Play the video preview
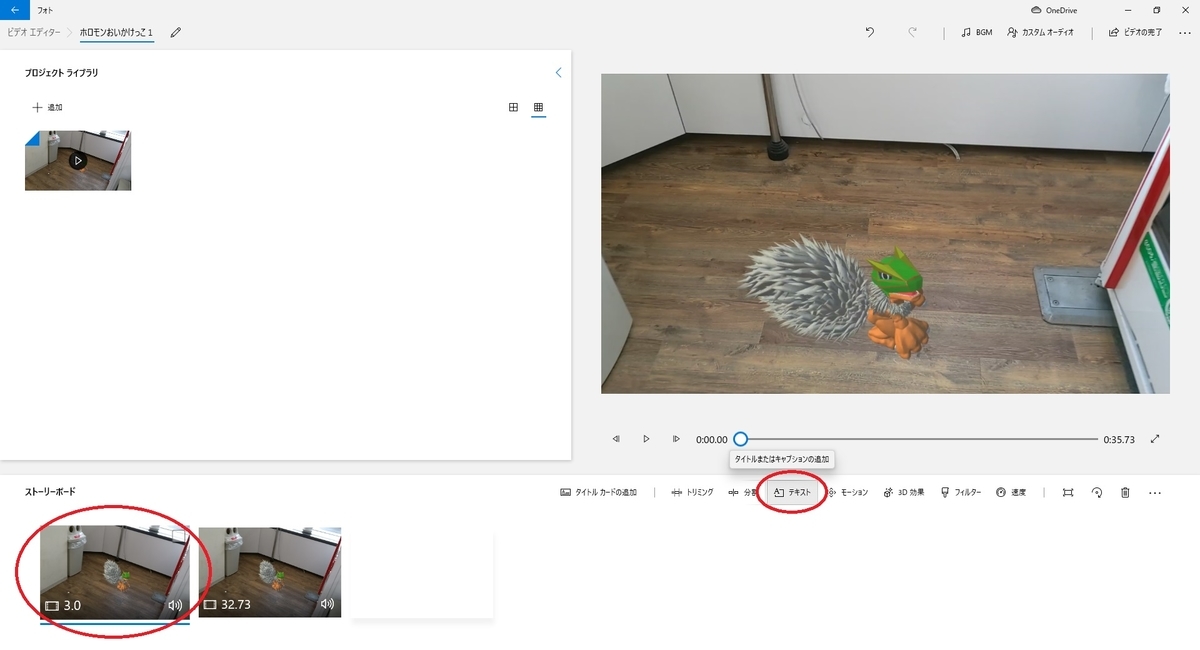This screenshot has width=1200, height=650. coord(646,439)
